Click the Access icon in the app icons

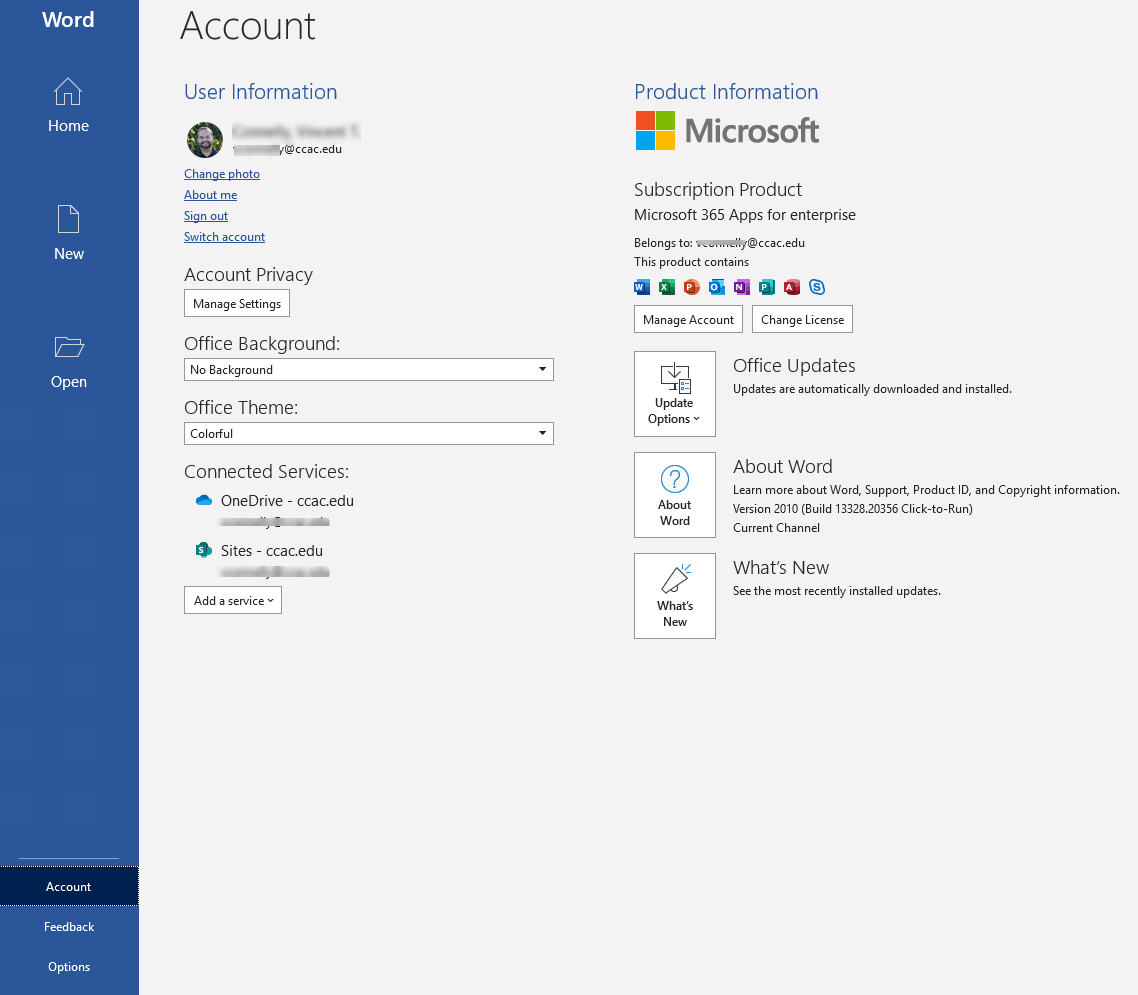coord(791,287)
